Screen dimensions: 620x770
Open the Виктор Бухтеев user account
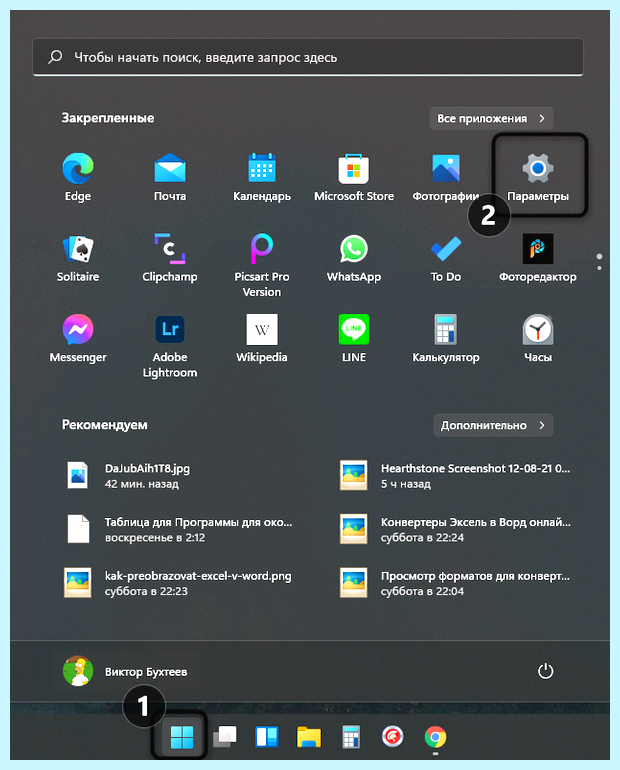tap(125, 671)
